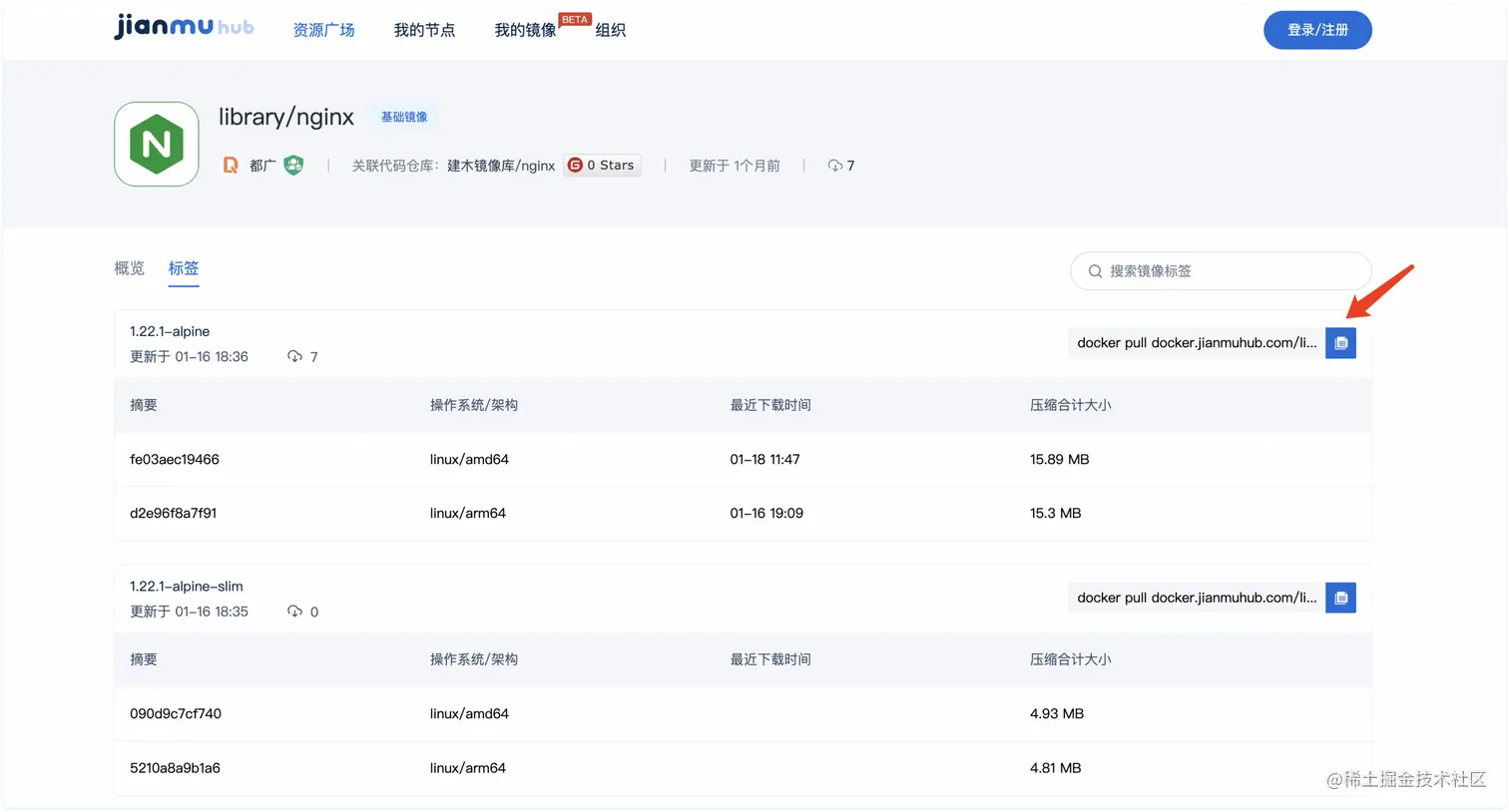Click digest d2e96f8a7f91

pos(174,514)
